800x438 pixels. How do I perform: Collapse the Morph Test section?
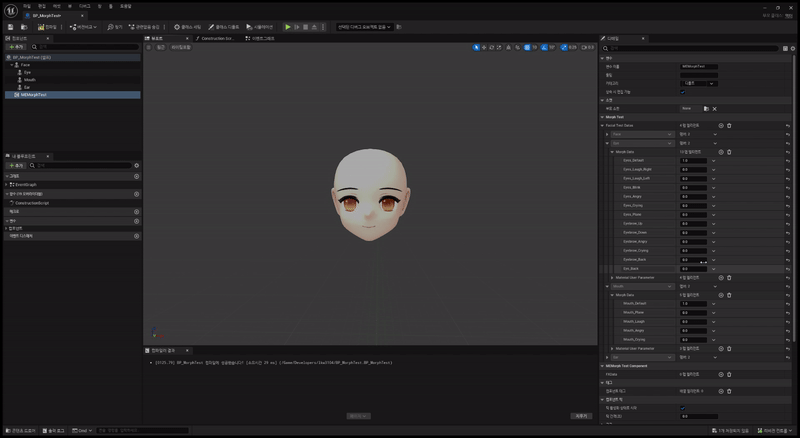(x=601, y=116)
